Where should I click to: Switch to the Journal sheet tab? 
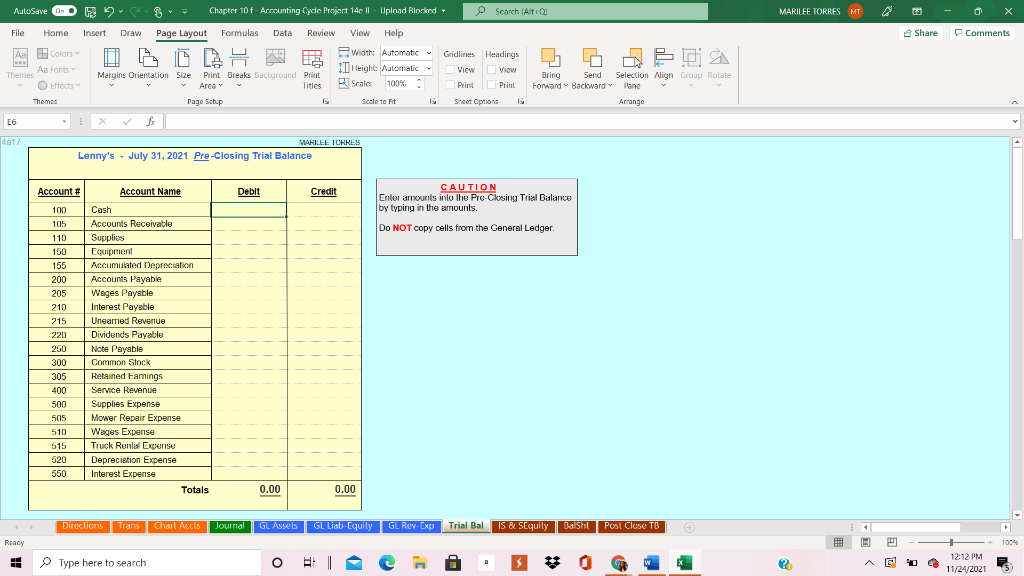[x=229, y=525]
